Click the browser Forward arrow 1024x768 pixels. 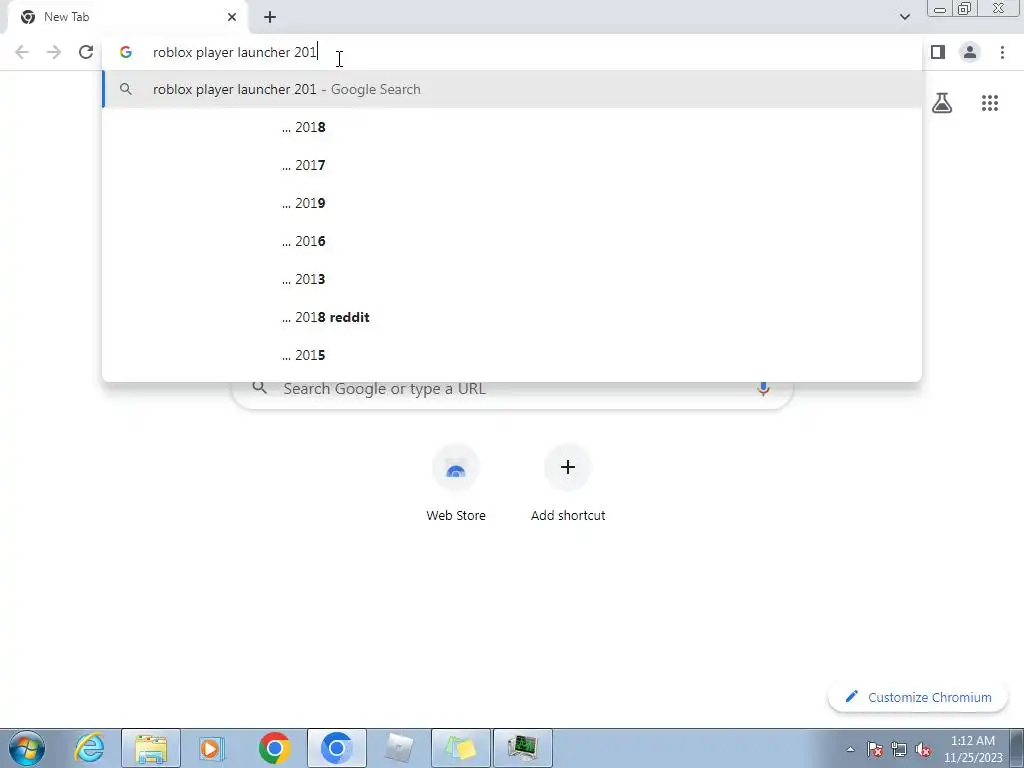point(54,52)
